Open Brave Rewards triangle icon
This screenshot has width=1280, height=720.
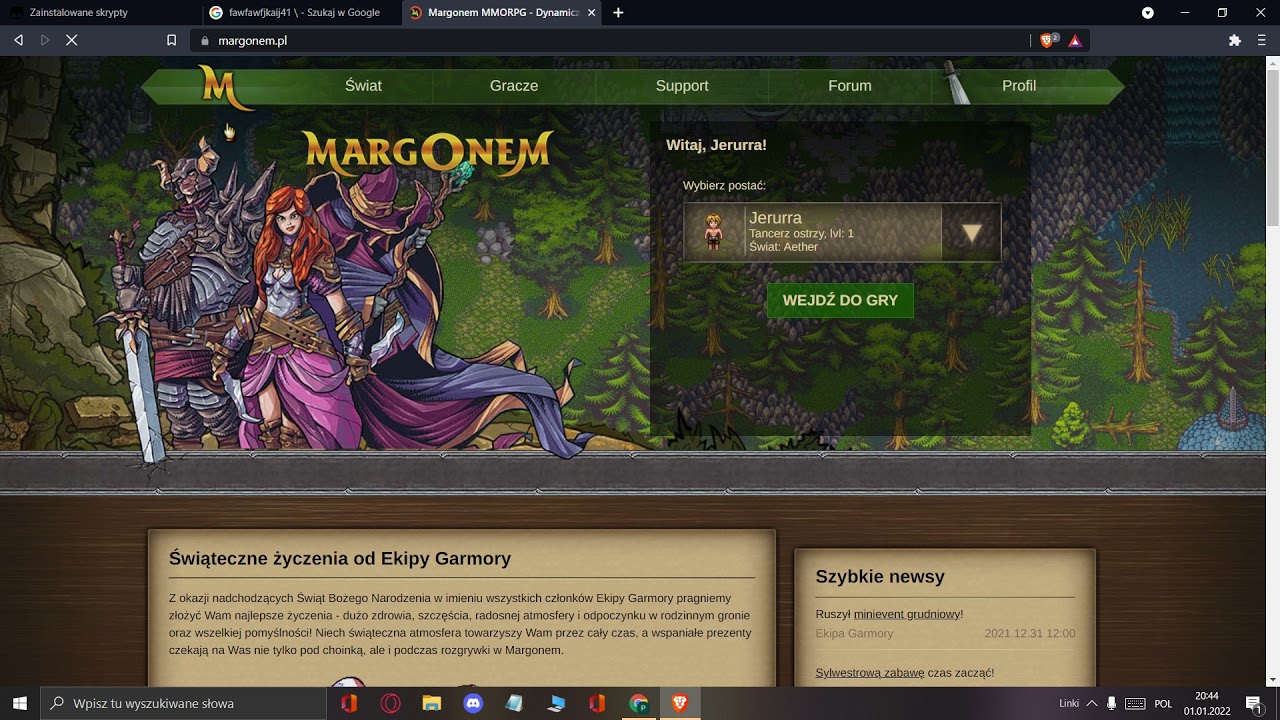click(x=1075, y=41)
